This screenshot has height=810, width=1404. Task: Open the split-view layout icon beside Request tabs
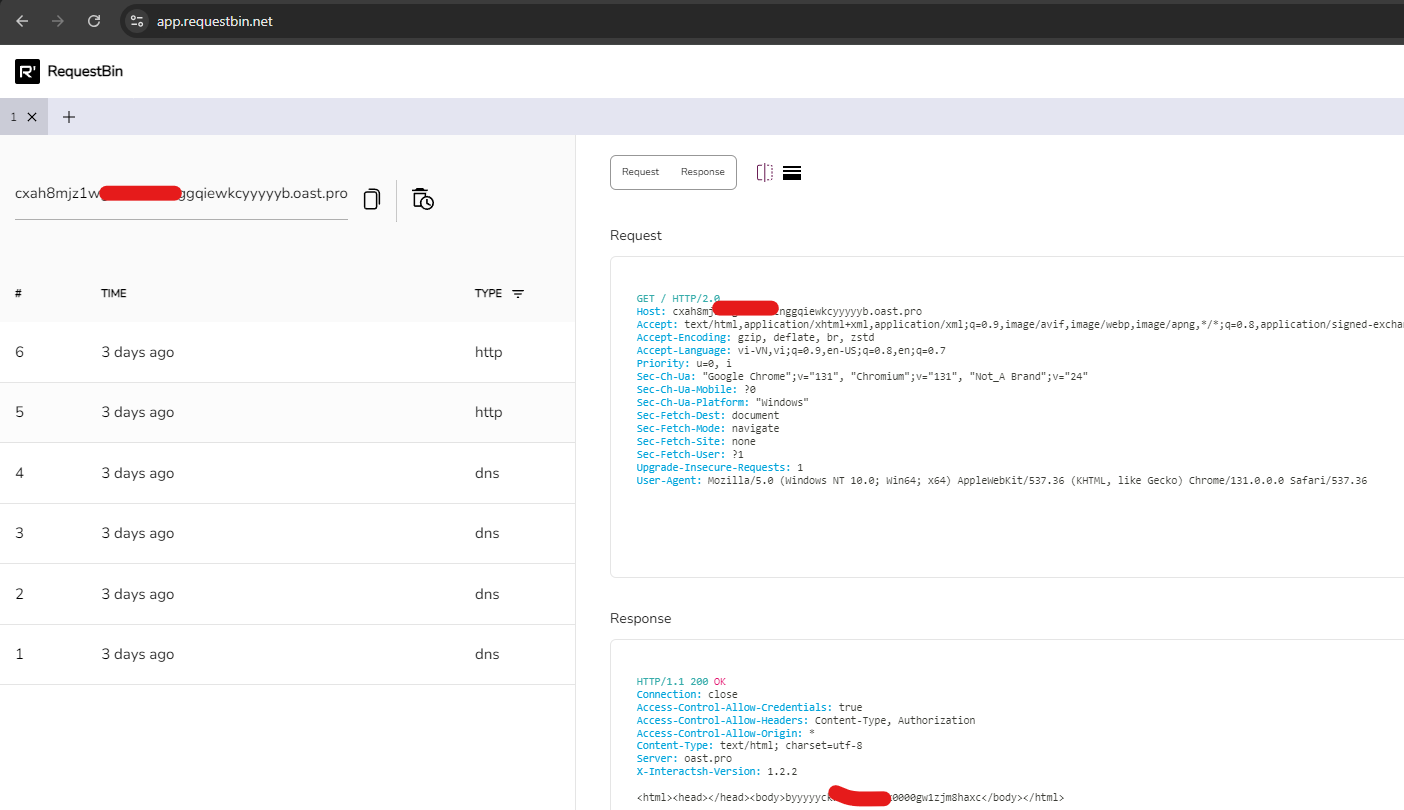[x=765, y=172]
